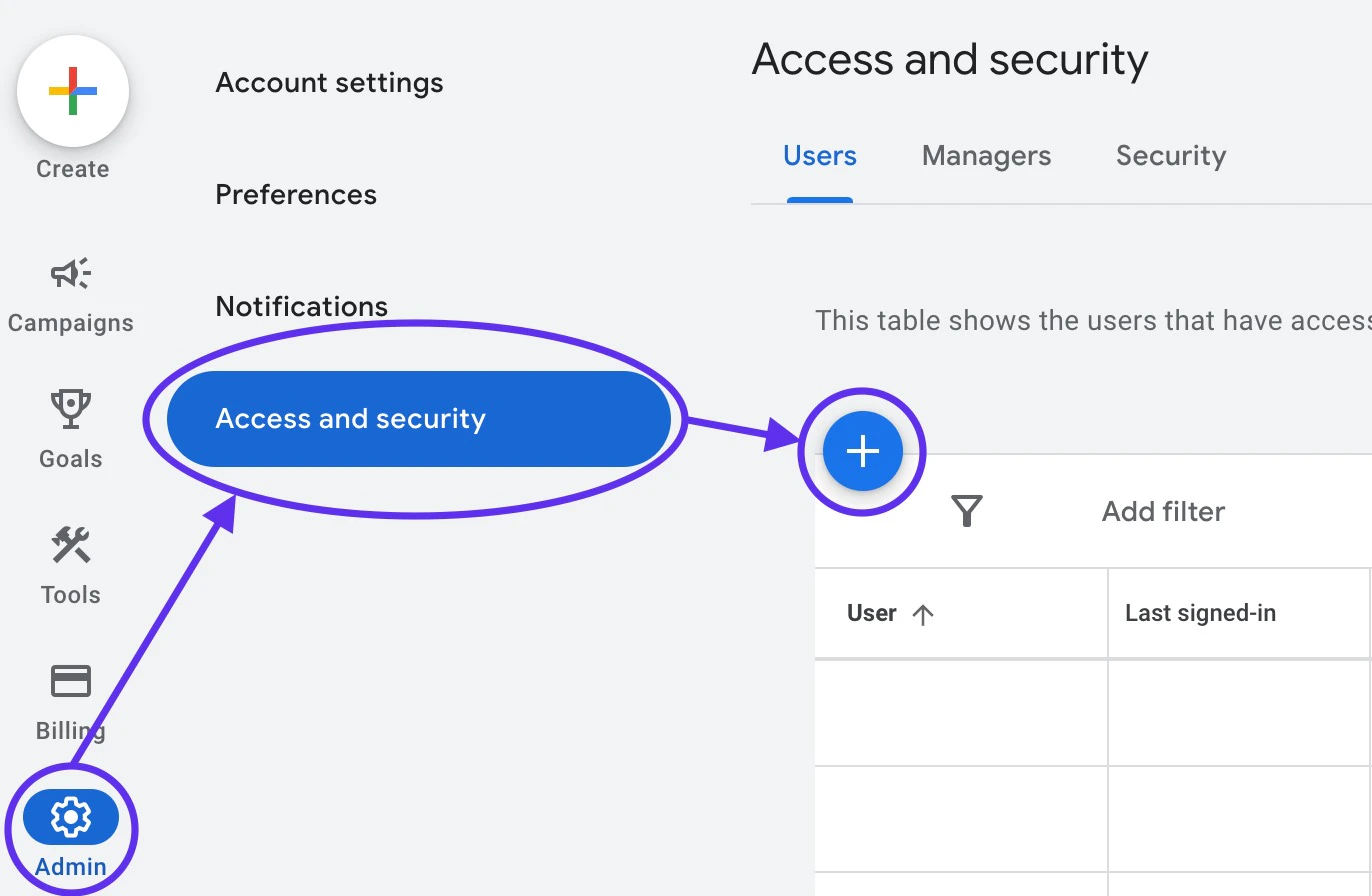Toggle sort order on the User column

tap(921, 613)
